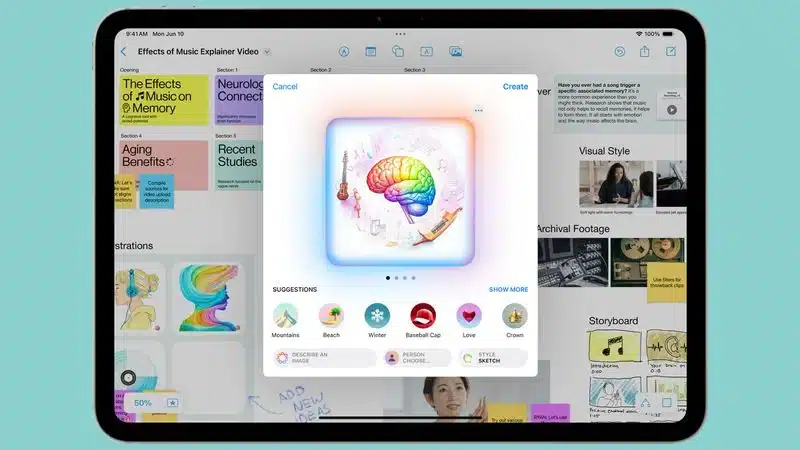Screen dimensions: 800x450
Task: Open the share icon in toolbar
Action: pos(645,51)
